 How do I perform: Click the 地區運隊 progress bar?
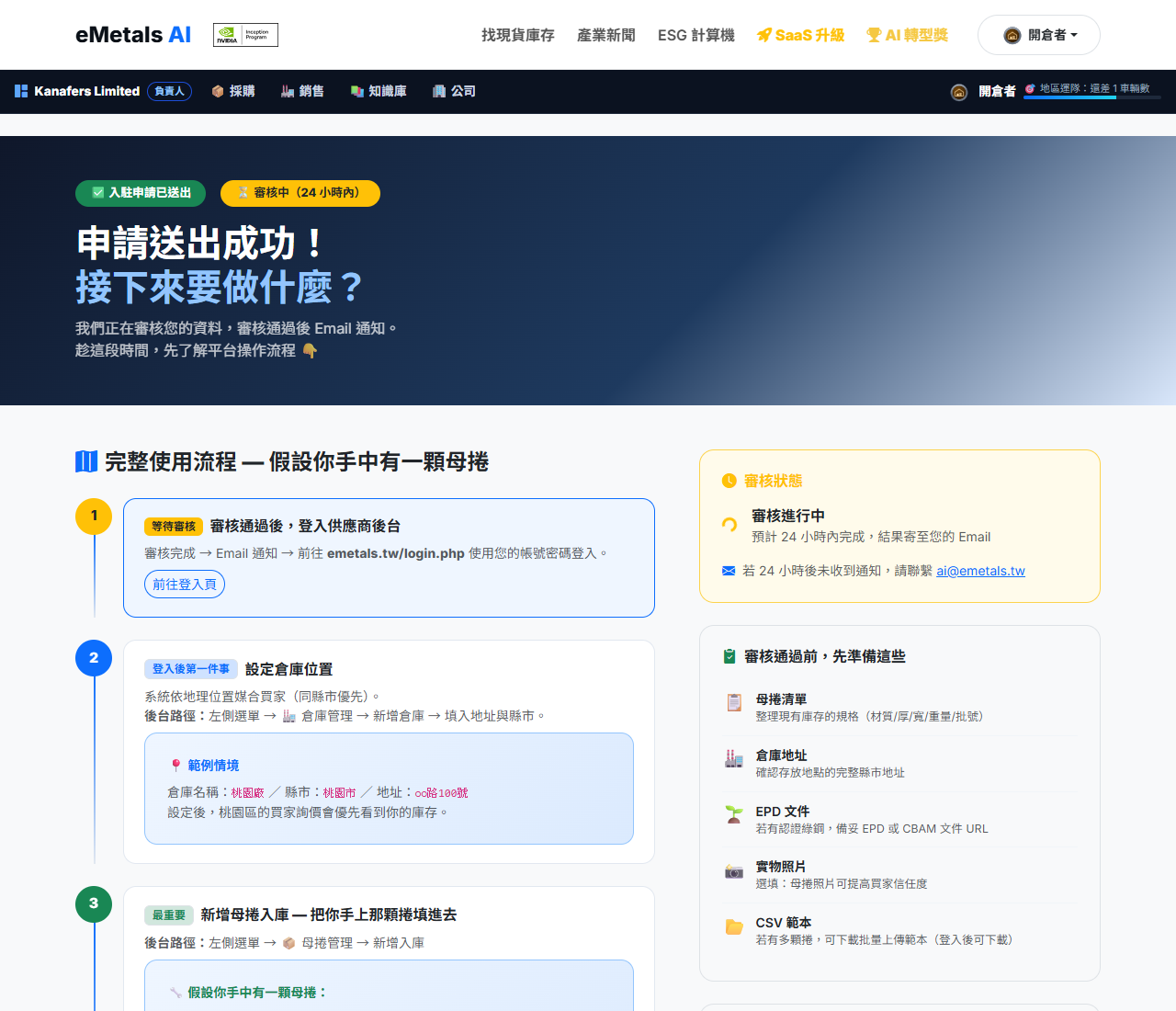tap(1092, 97)
